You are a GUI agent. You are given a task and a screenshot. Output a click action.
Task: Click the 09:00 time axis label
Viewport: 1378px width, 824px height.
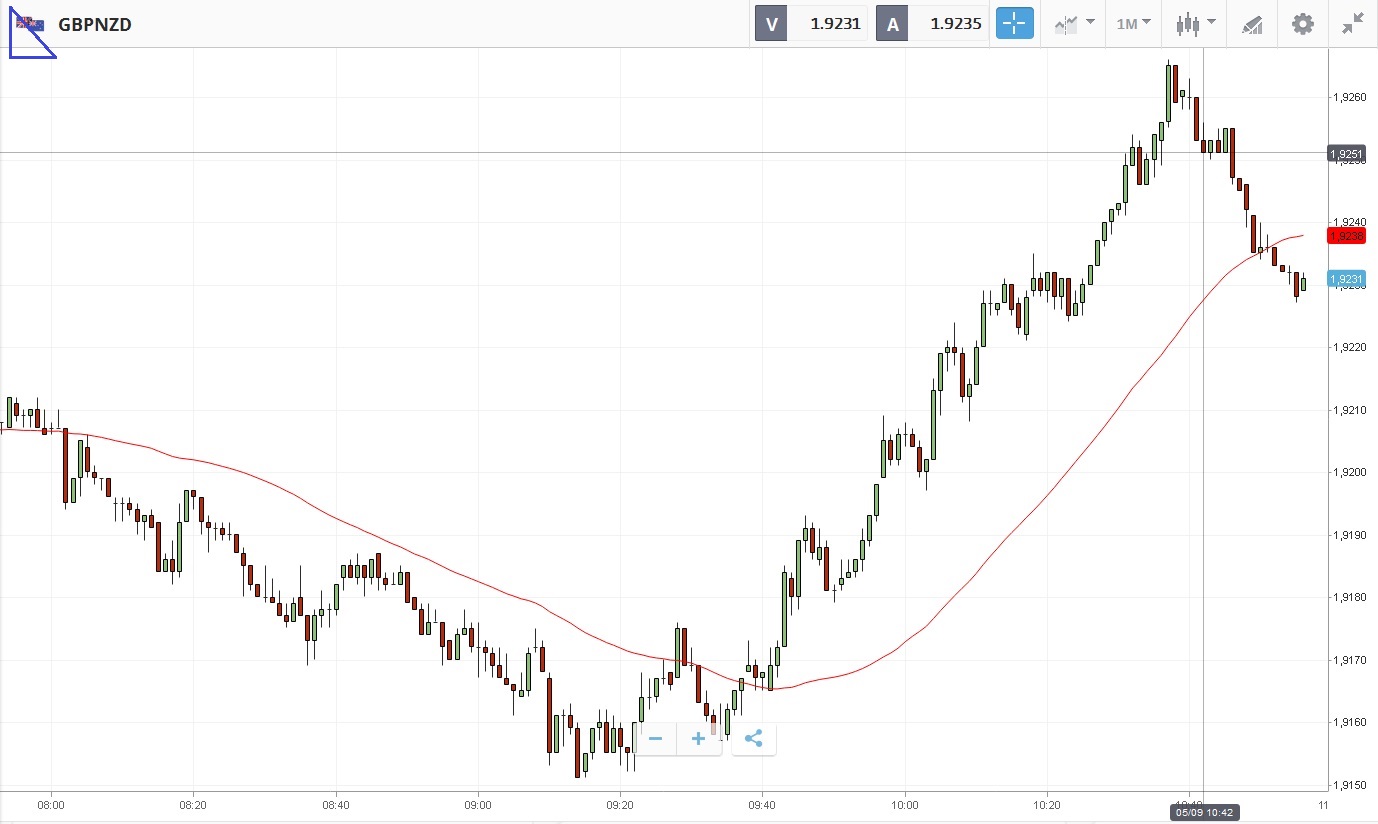click(x=478, y=804)
